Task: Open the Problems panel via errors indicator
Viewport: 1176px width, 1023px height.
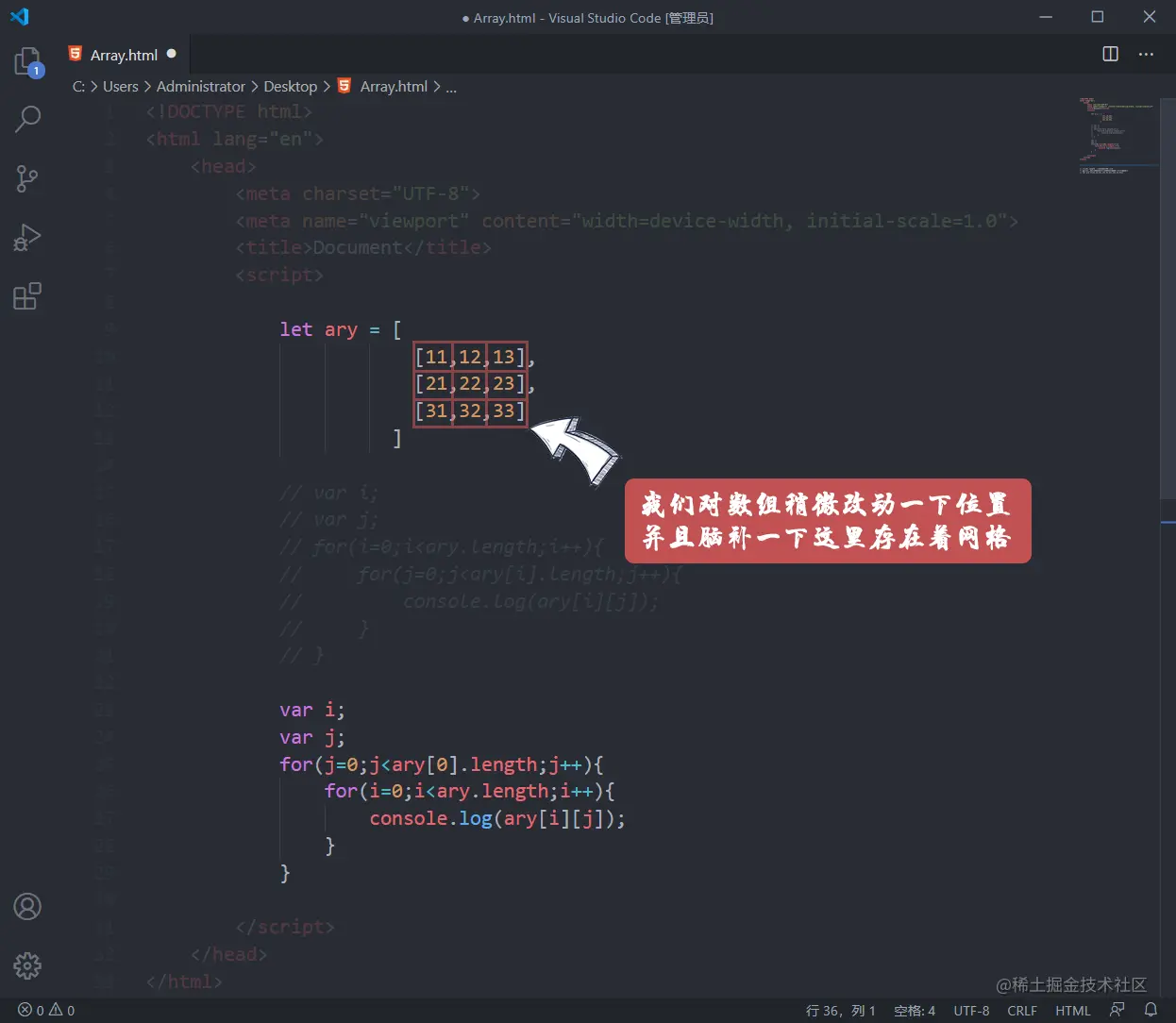Action: 44,1010
